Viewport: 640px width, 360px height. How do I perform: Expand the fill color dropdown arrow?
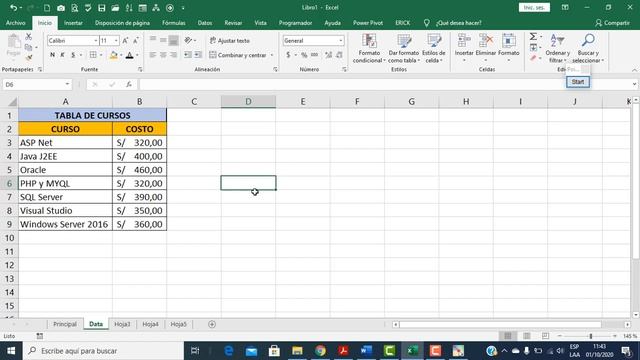[x=121, y=55]
